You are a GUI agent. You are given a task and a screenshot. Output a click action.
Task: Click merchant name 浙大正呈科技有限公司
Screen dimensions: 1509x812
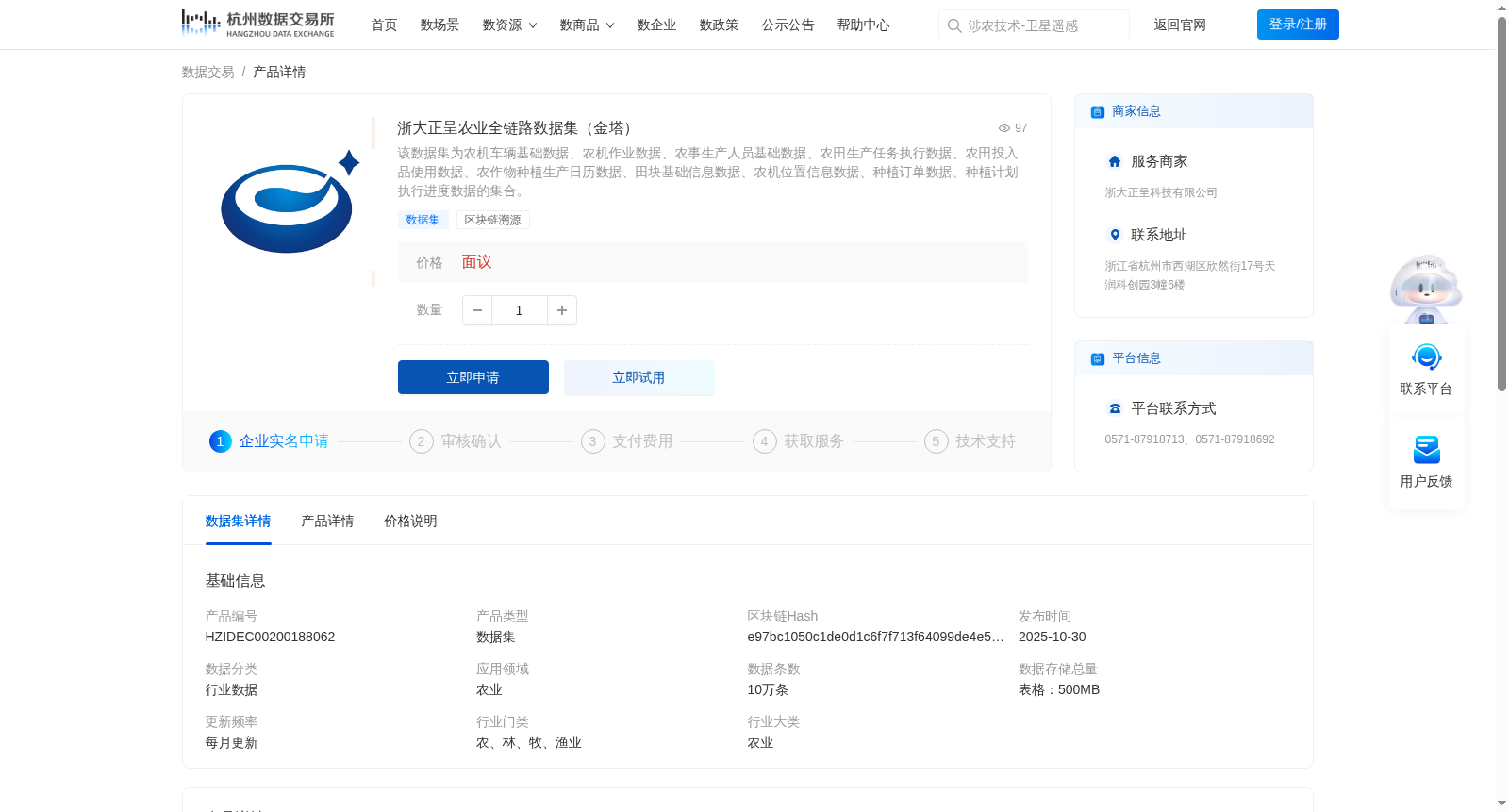[x=1161, y=192]
